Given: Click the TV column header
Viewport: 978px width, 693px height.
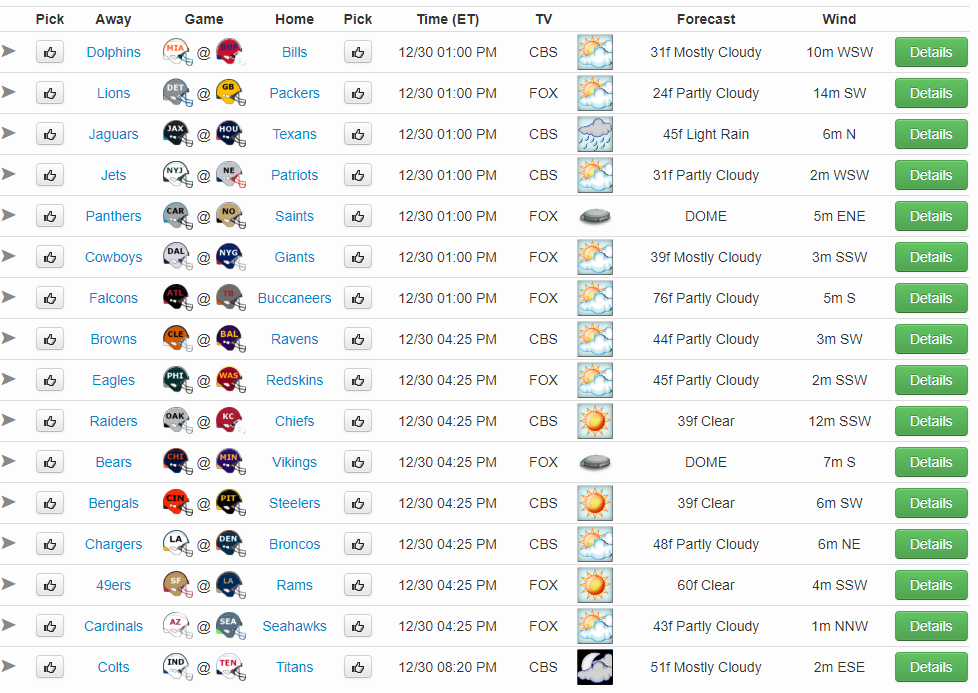Looking at the screenshot, I should (x=543, y=19).
